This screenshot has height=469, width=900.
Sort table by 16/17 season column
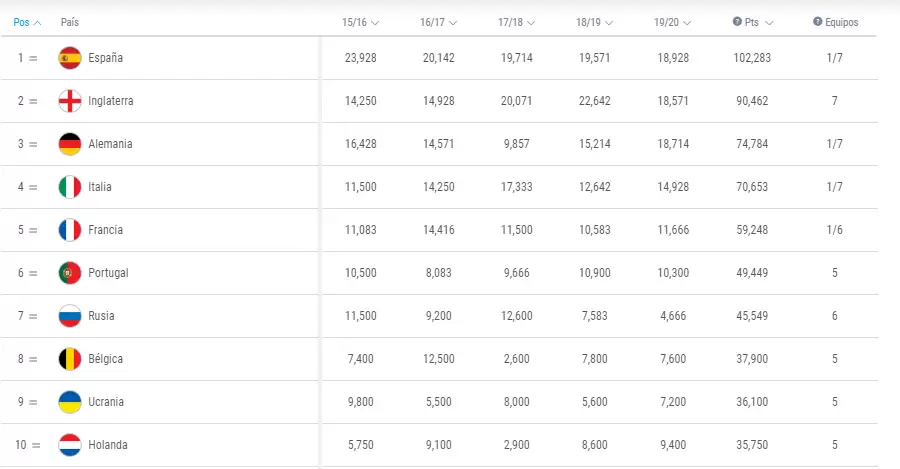[438, 22]
